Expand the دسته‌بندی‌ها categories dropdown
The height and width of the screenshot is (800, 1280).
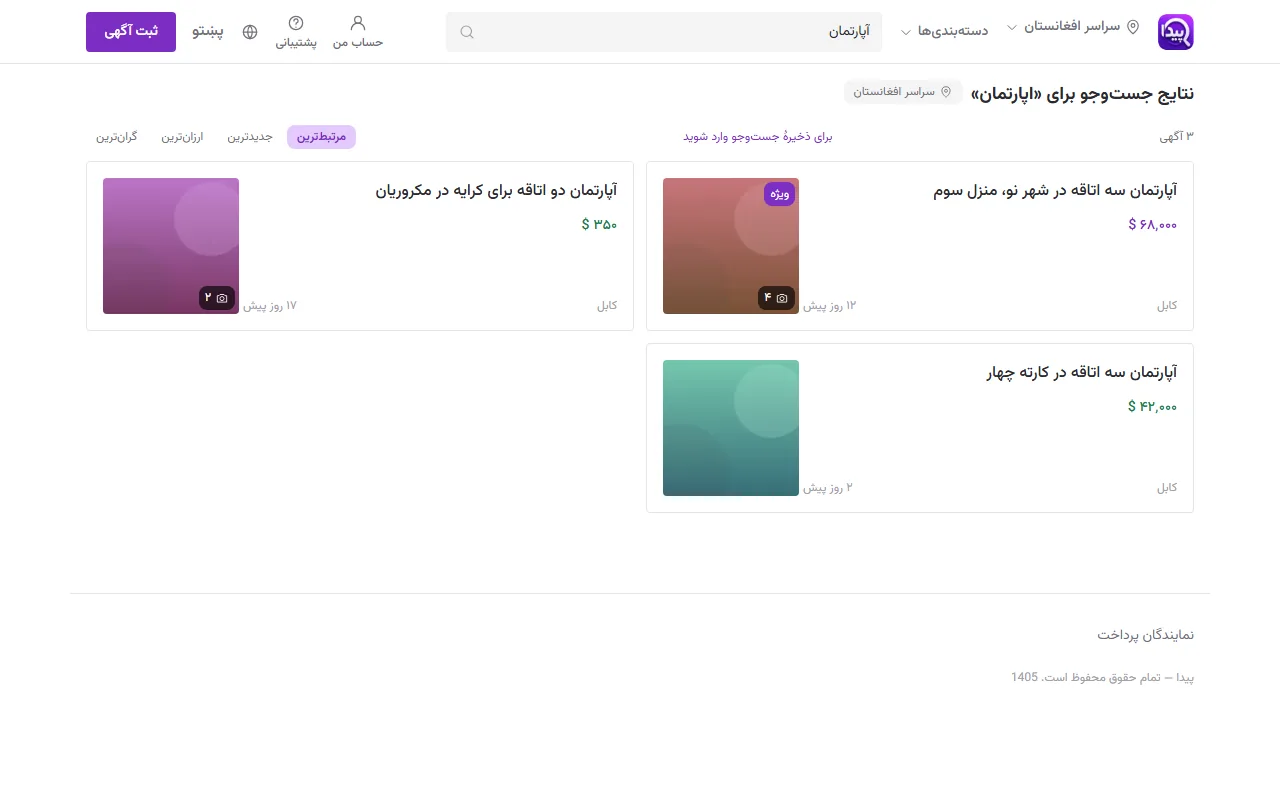944,31
